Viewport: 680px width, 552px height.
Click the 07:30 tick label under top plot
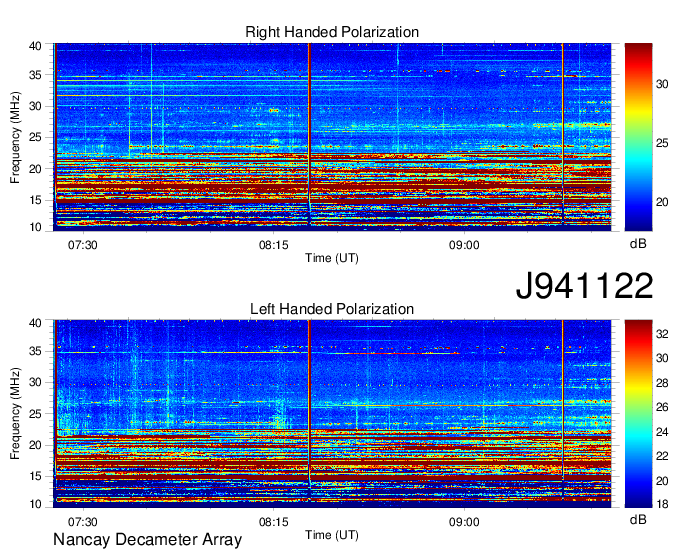tap(82, 245)
